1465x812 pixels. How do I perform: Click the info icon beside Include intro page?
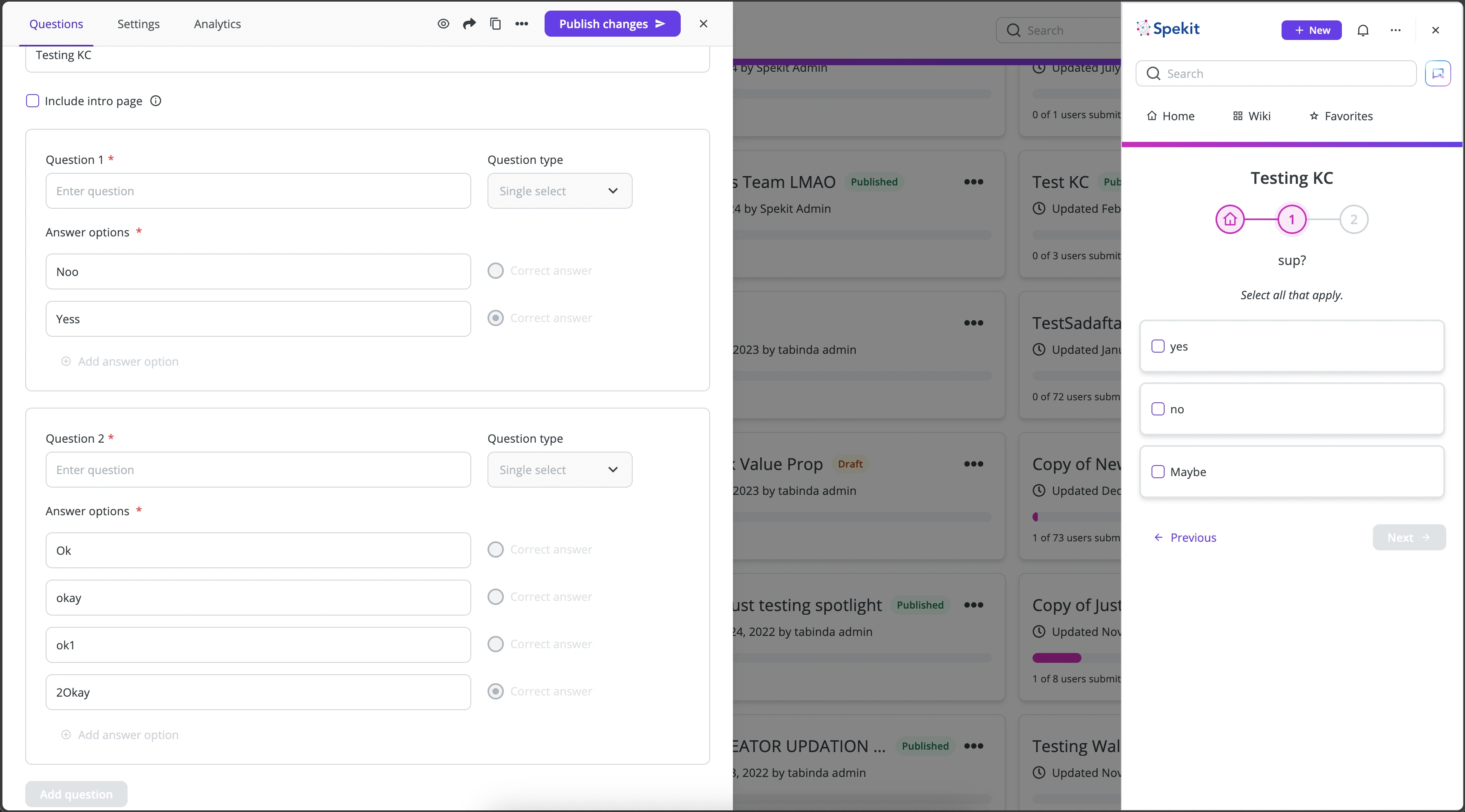[x=155, y=101]
